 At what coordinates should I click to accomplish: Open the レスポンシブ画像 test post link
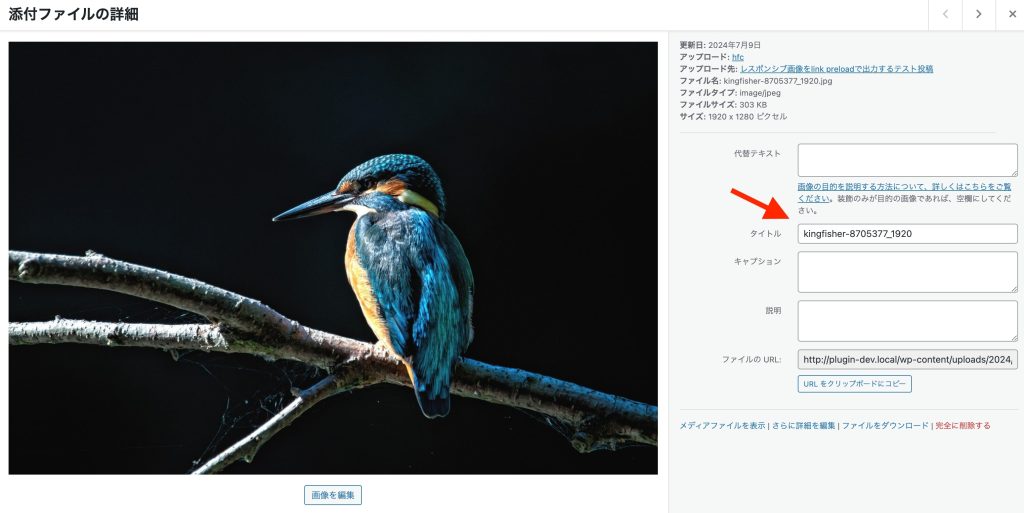(x=836, y=69)
